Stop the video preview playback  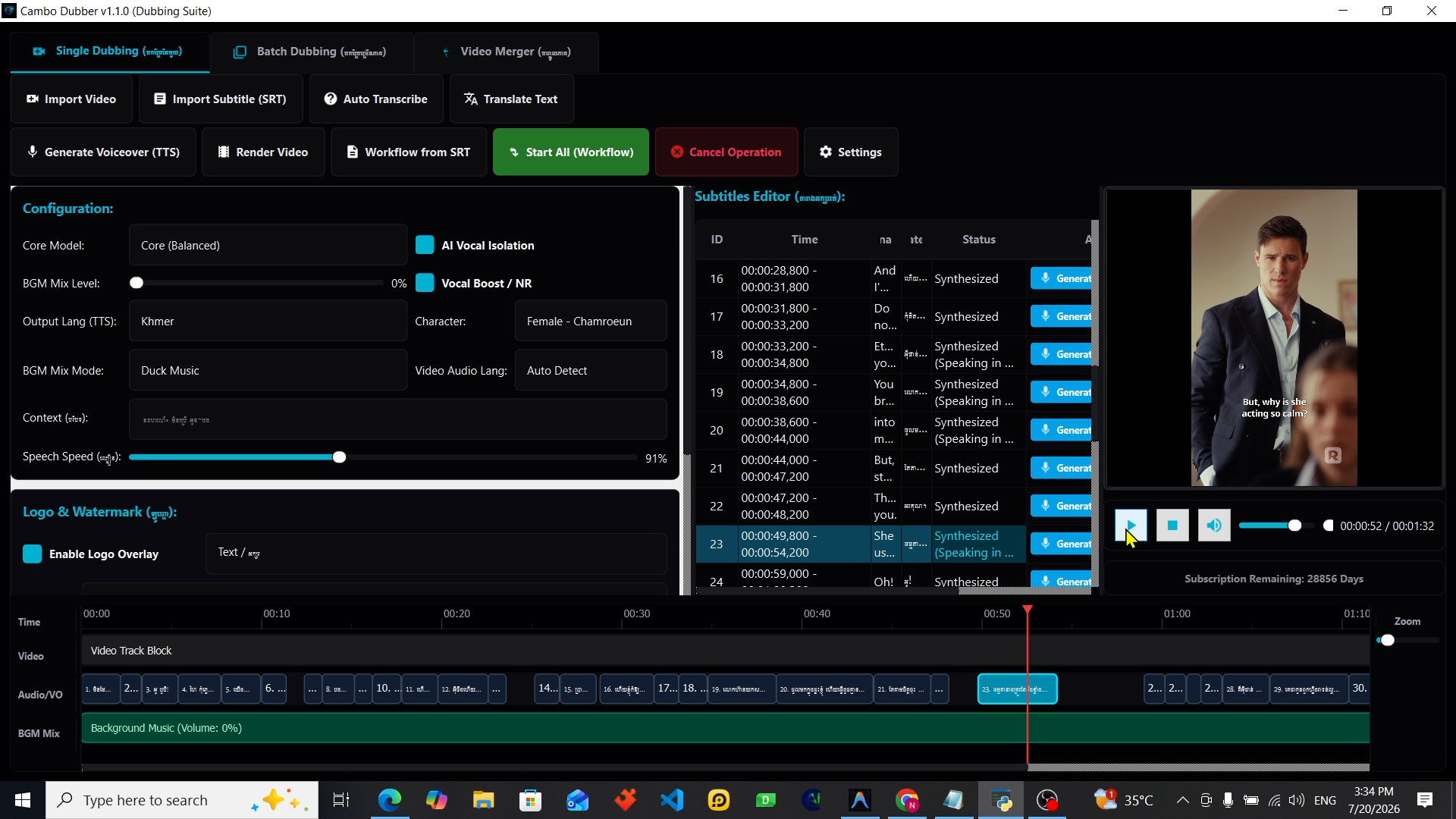pos(1172,526)
